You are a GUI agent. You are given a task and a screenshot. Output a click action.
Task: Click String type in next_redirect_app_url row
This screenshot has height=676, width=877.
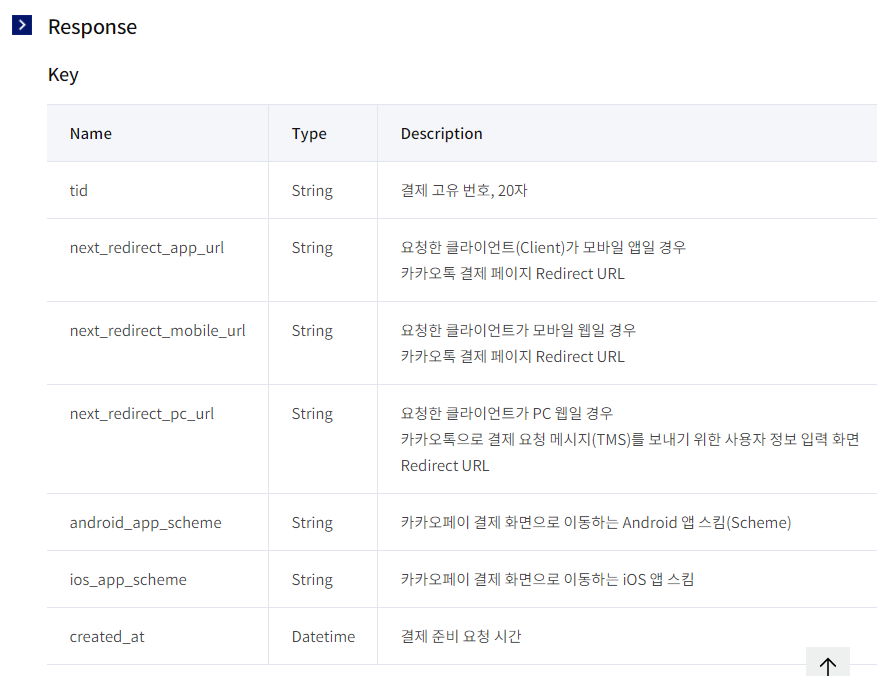[x=312, y=248]
